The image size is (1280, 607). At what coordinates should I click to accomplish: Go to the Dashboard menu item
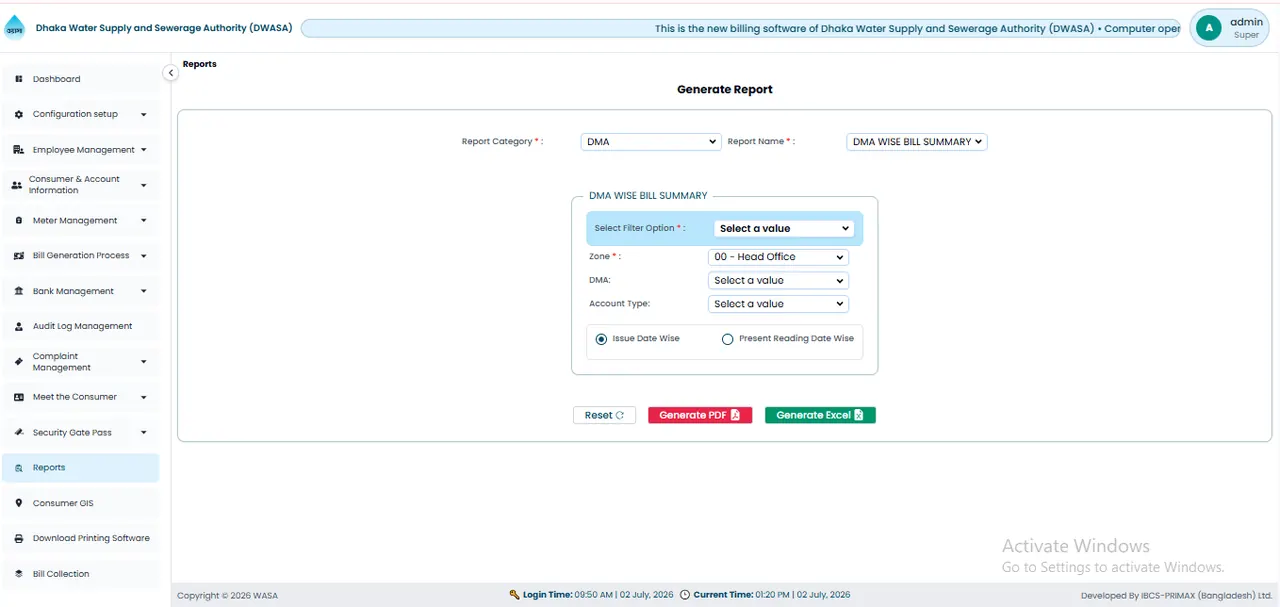click(80, 79)
